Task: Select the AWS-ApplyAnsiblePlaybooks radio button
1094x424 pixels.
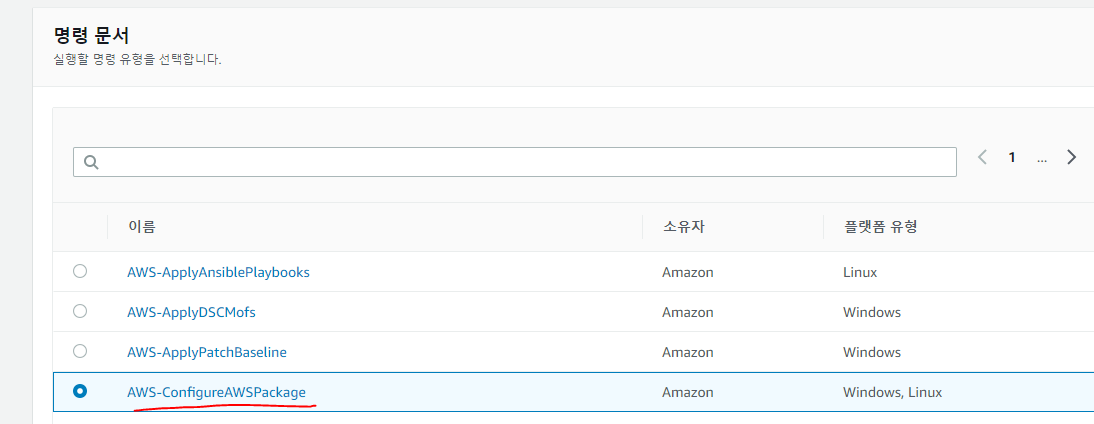Action: click(x=80, y=271)
